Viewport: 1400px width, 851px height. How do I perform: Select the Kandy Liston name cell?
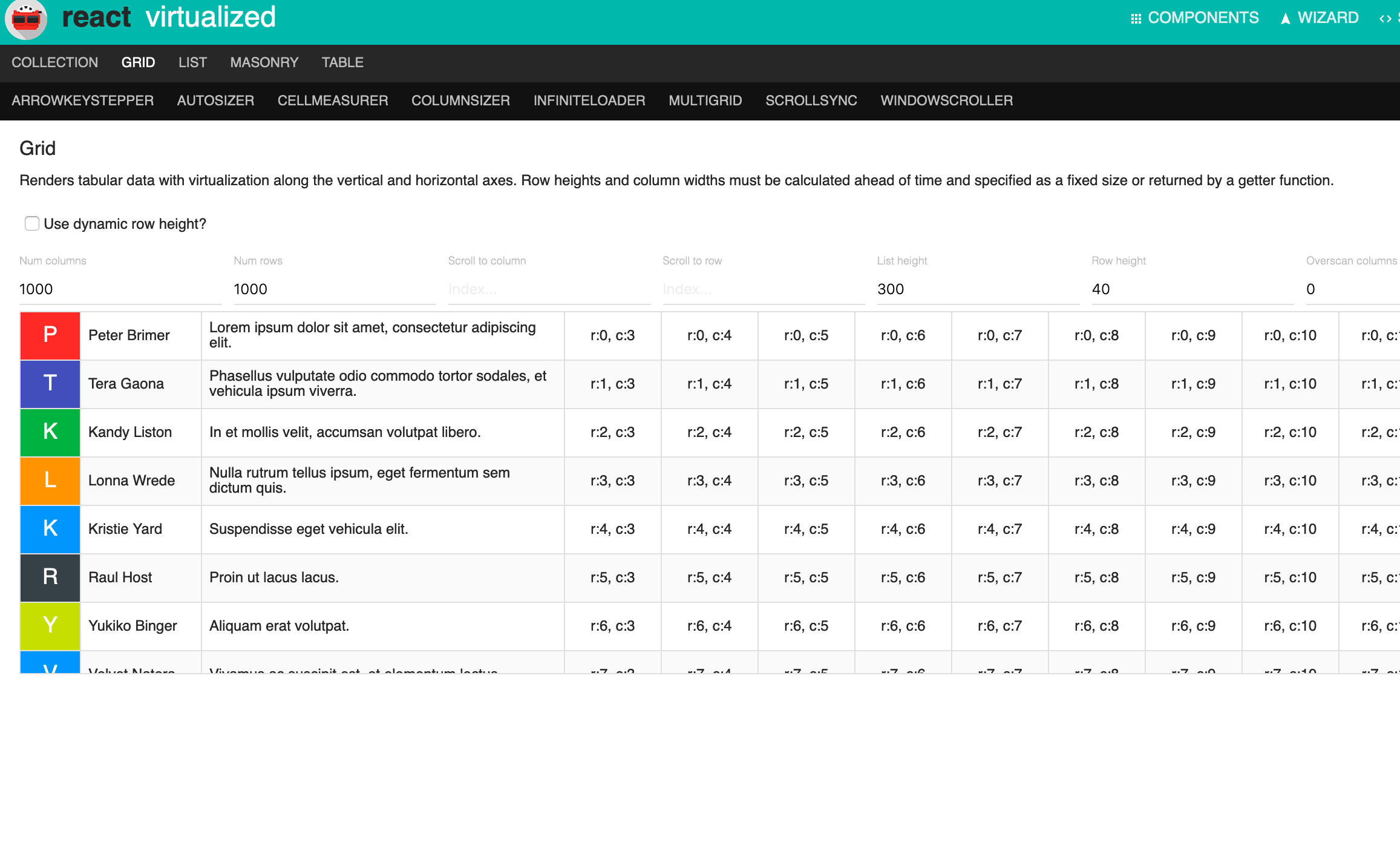pos(140,432)
